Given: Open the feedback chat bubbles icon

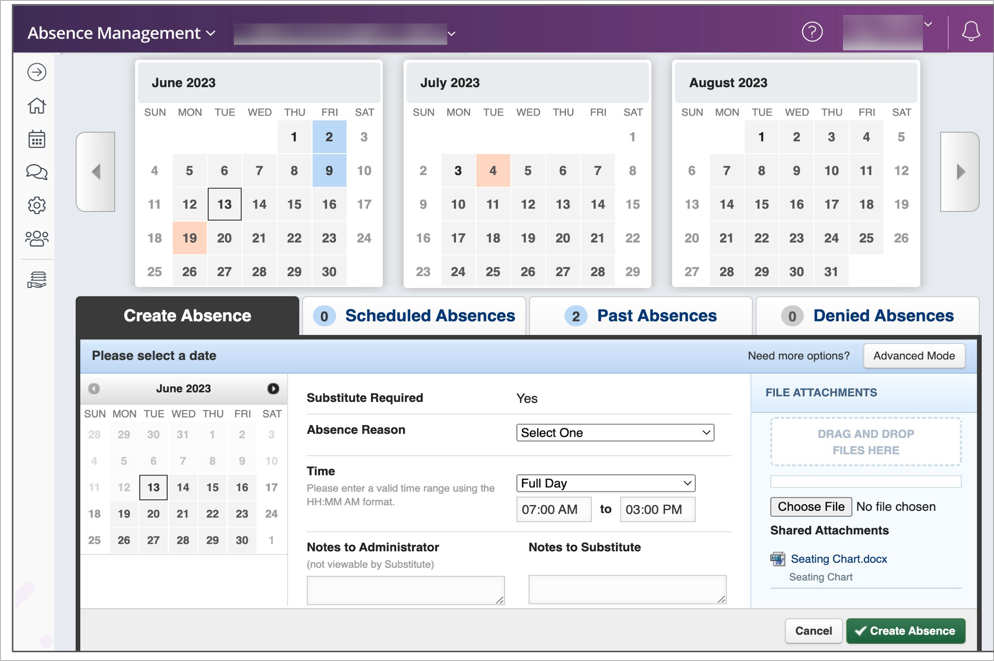Looking at the screenshot, I should click(37, 172).
